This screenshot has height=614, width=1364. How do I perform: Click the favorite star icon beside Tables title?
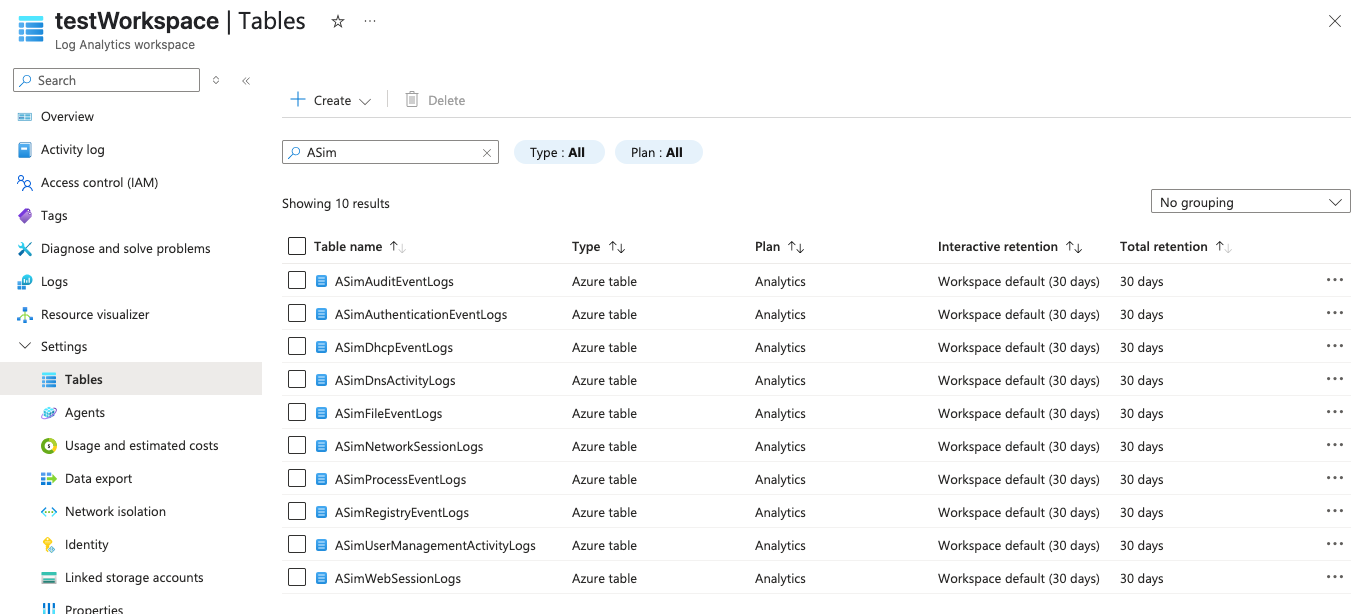coord(338,21)
